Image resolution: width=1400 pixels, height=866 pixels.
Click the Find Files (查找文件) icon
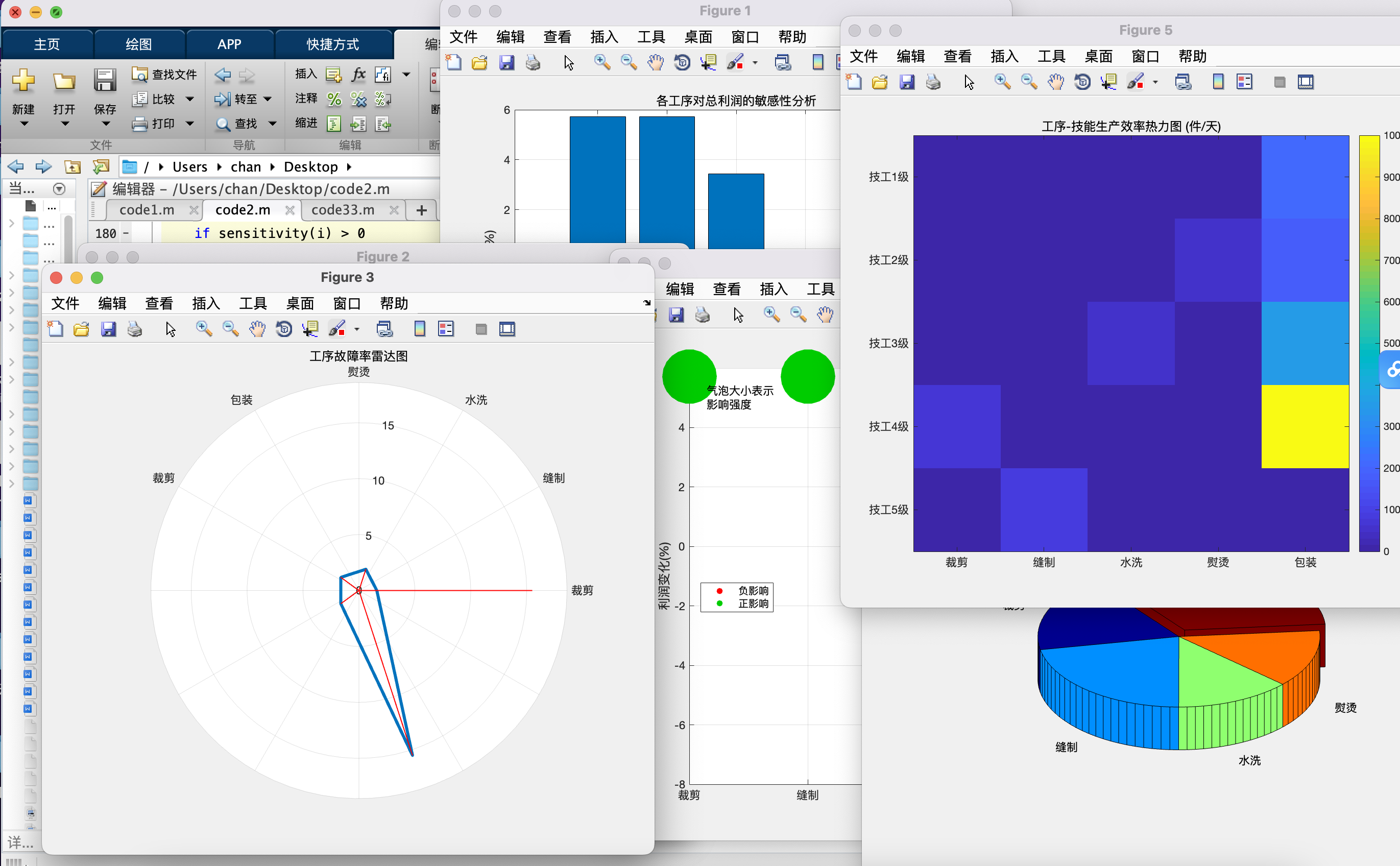coord(139,74)
